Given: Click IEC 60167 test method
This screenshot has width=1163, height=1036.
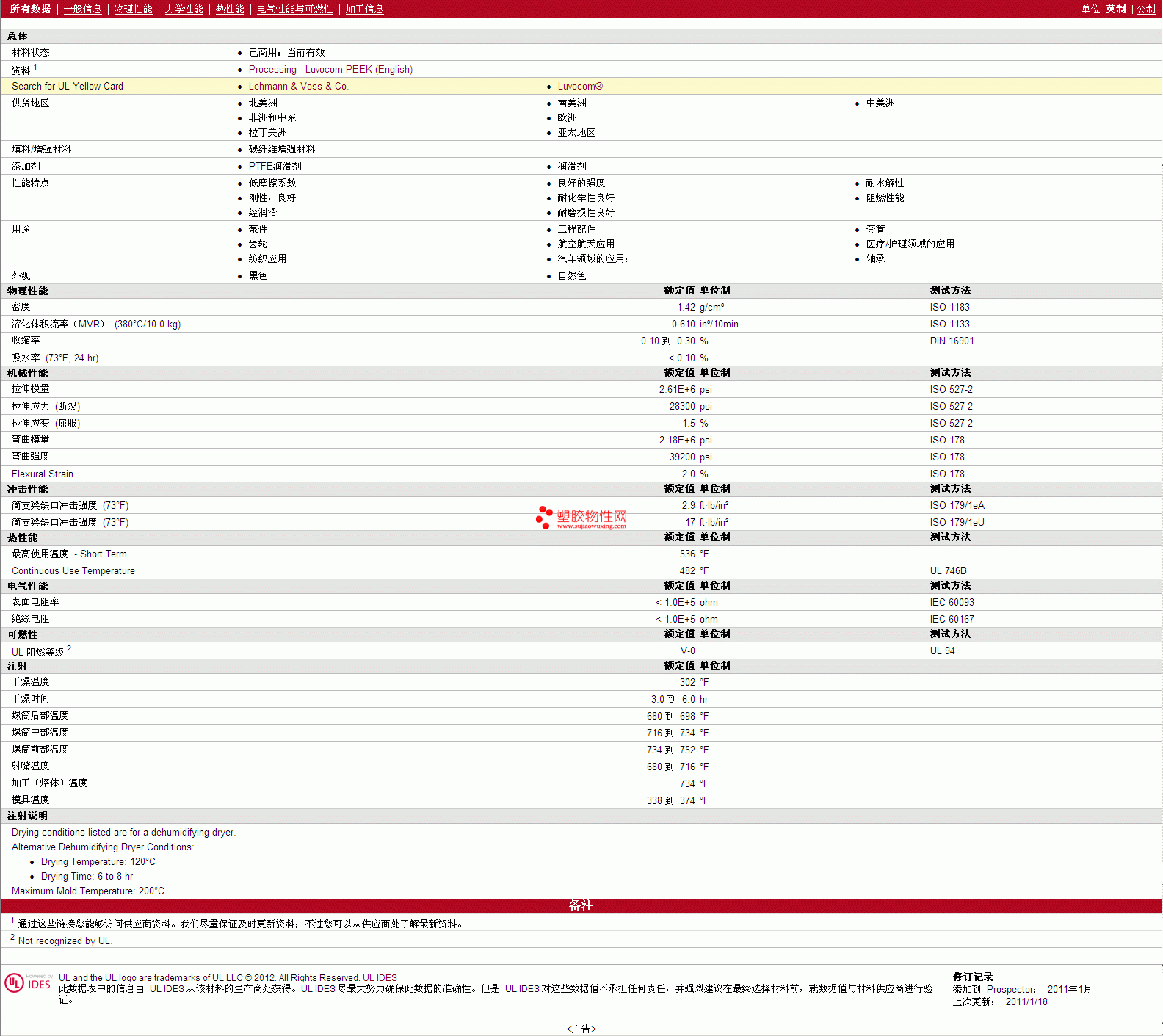Looking at the screenshot, I should (952, 619).
